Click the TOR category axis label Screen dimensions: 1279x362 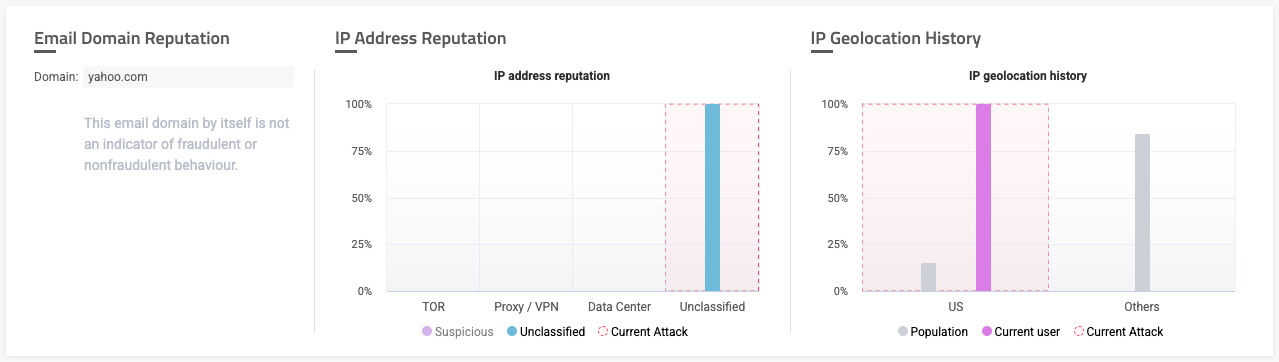[x=433, y=307]
